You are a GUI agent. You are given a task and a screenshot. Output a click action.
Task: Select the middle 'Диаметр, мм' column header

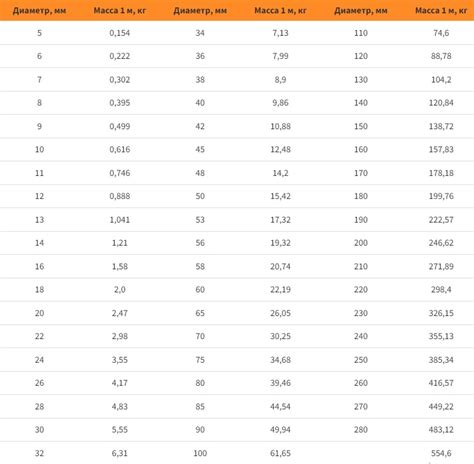click(200, 11)
